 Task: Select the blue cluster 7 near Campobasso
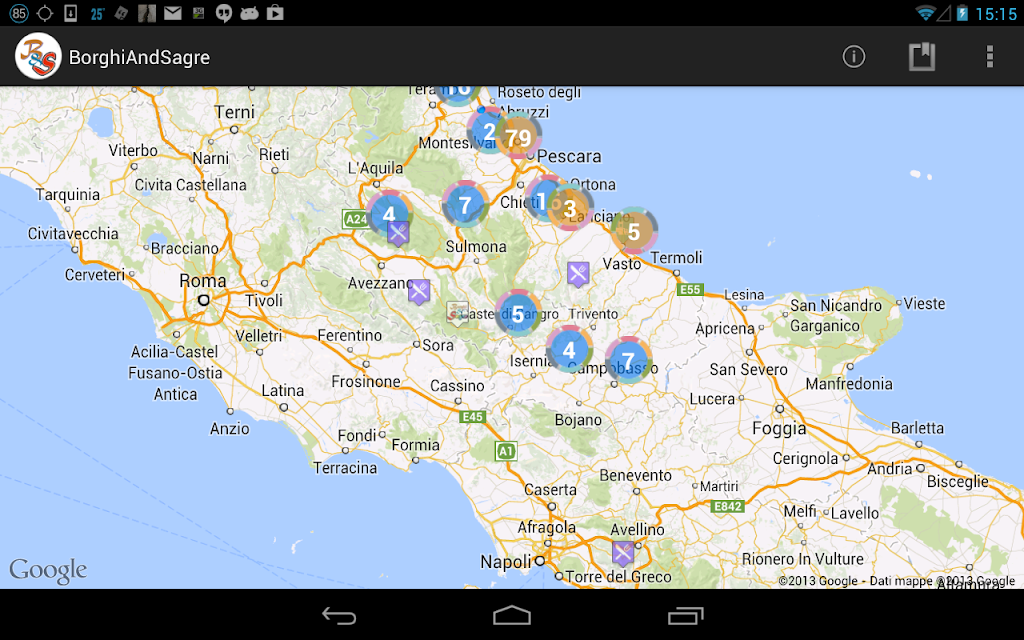(628, 360)
